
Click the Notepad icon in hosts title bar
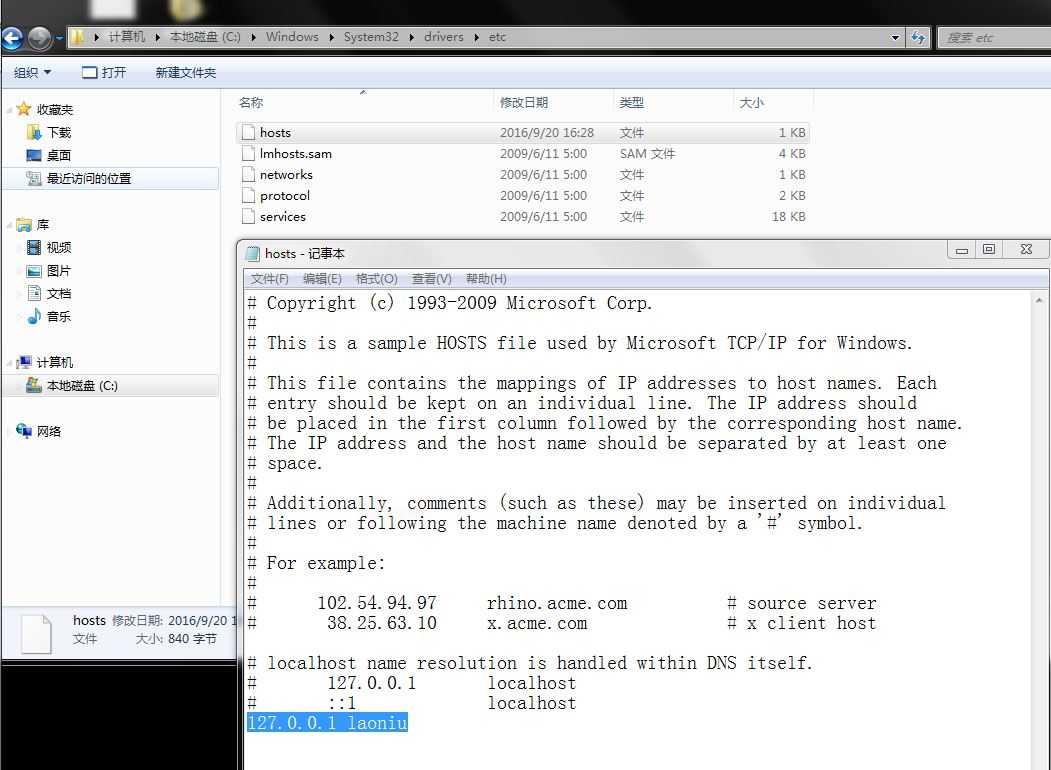(252, 253)
